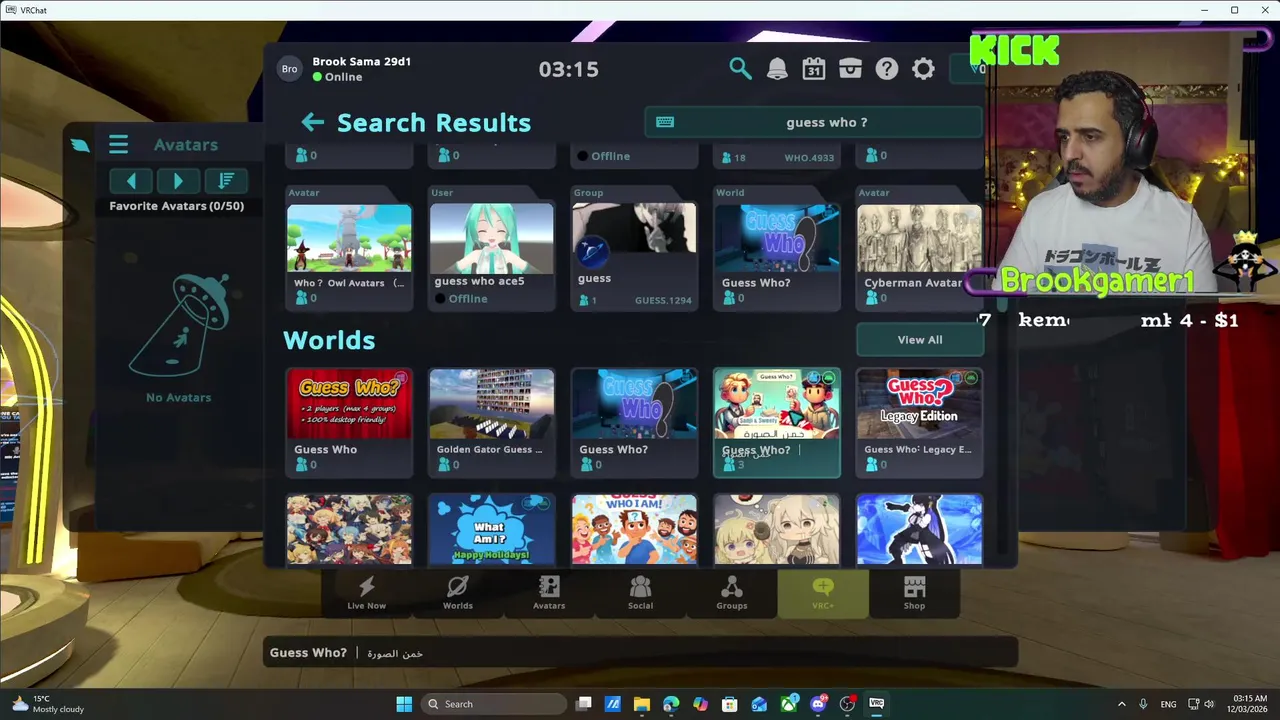Open the ENG language switcher
The width and height of the screenshot is (1280, 720).
point(1168,704)
